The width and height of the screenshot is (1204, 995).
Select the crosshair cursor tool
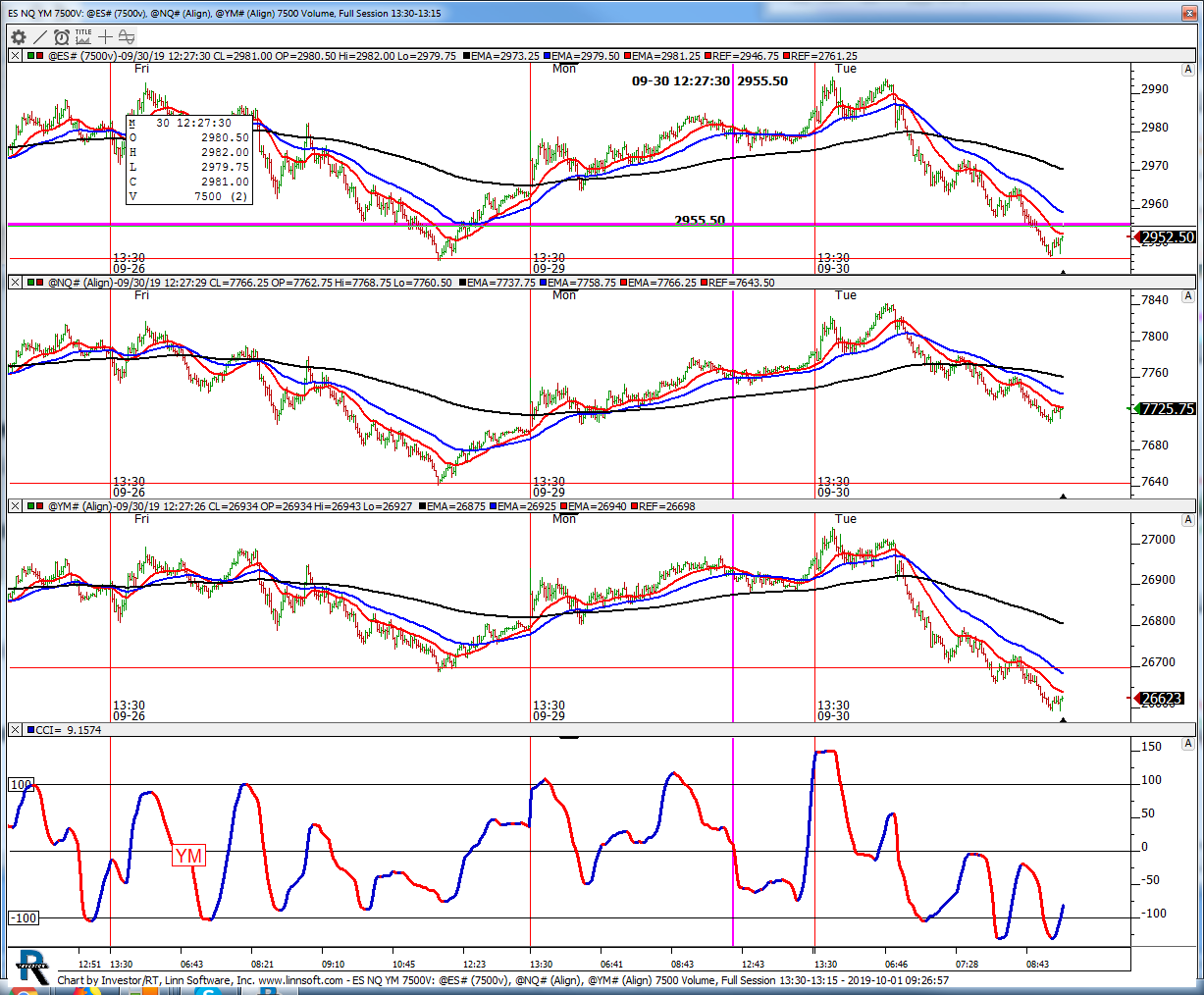point(105,37)
